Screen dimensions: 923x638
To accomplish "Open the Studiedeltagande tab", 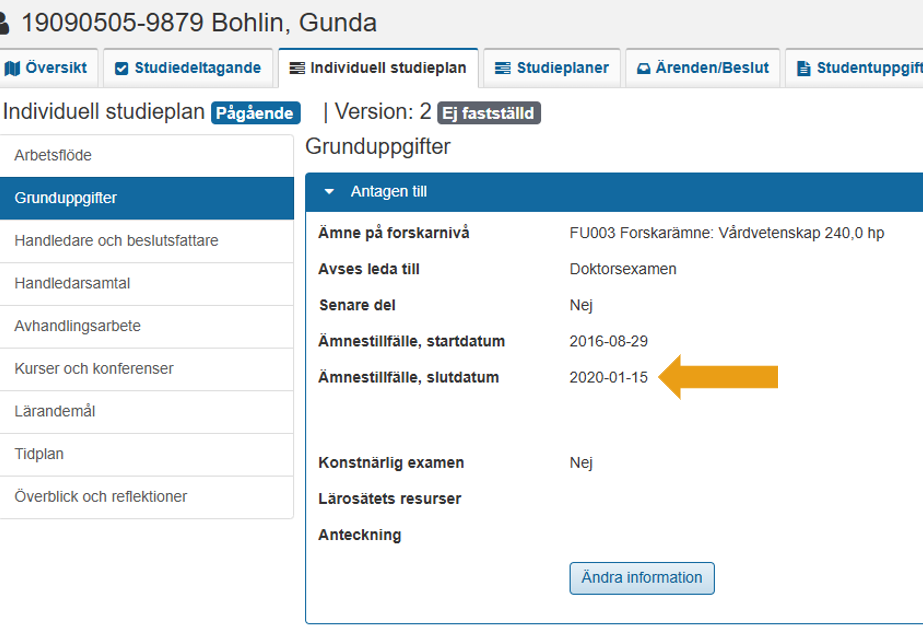I will 189,68.
